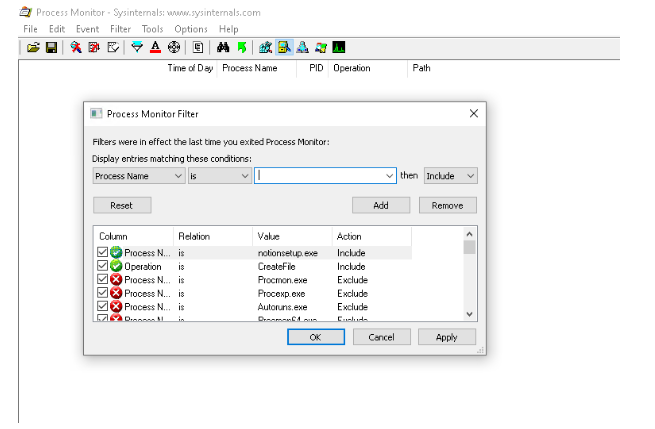Open the File menu

coord(30,29)
